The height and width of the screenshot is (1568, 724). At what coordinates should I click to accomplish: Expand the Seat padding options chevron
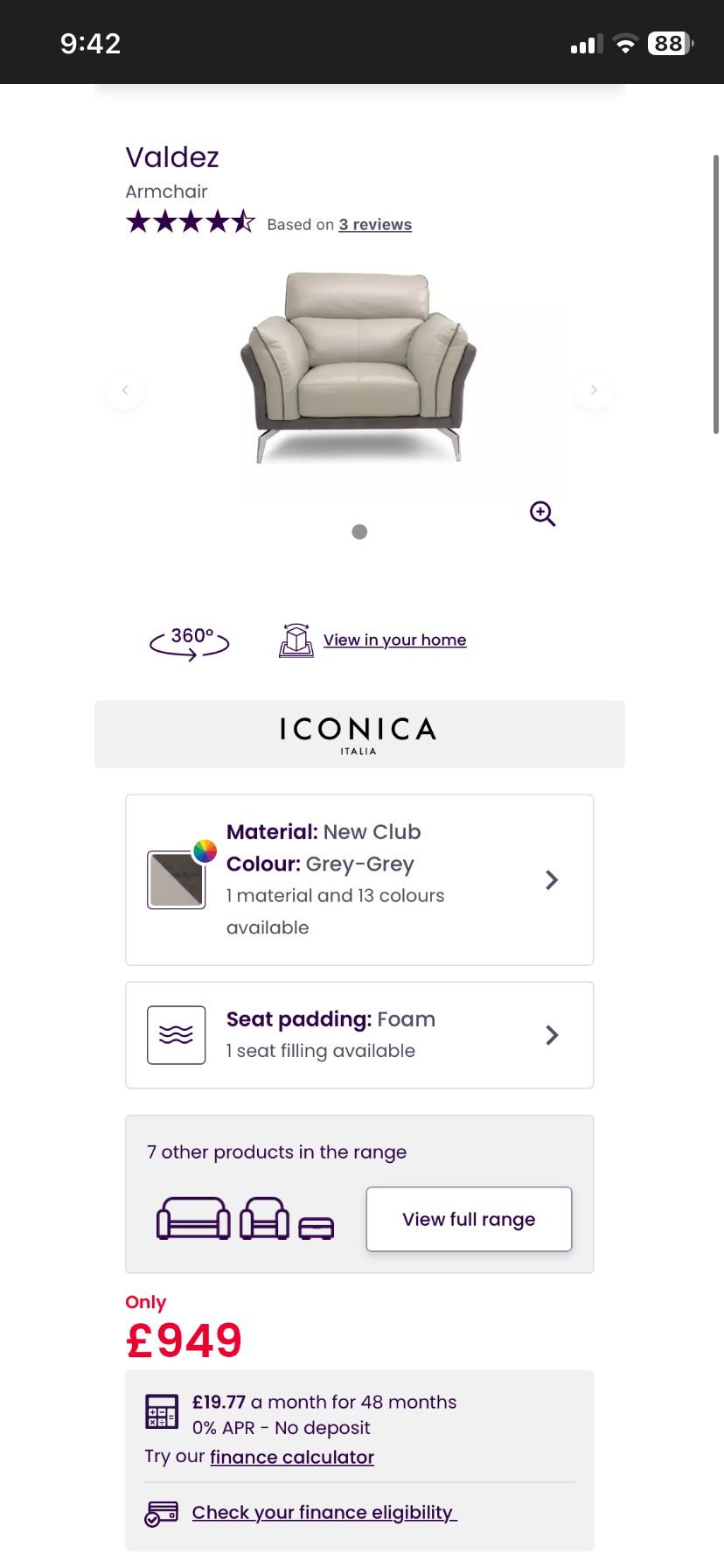click(552, 1035)
